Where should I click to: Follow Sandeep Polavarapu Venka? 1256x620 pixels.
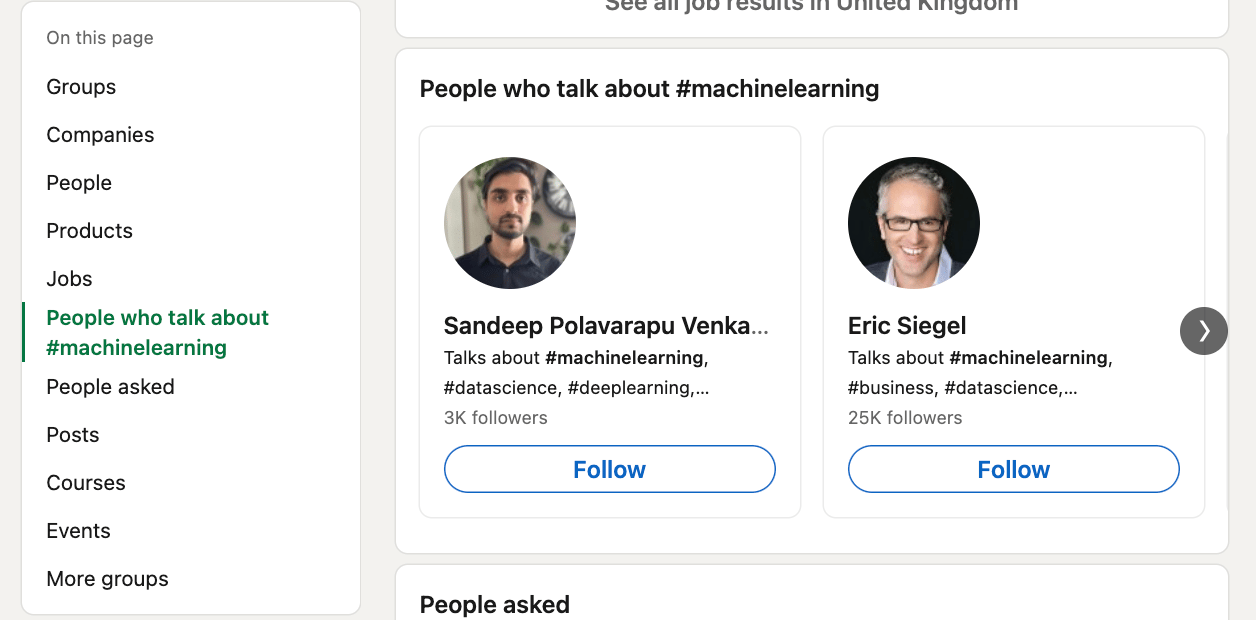click(x=610, y=469)
